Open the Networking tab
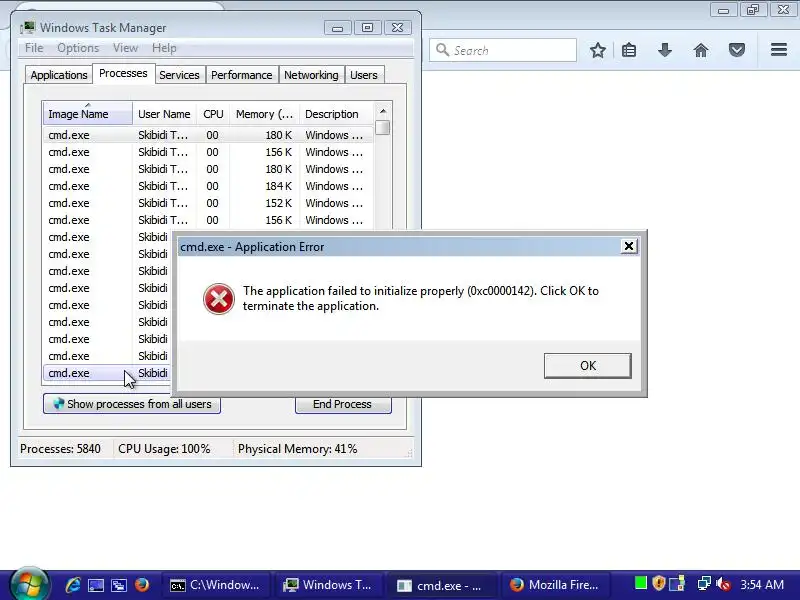The image size is (800, 600). tap(311, 75)
